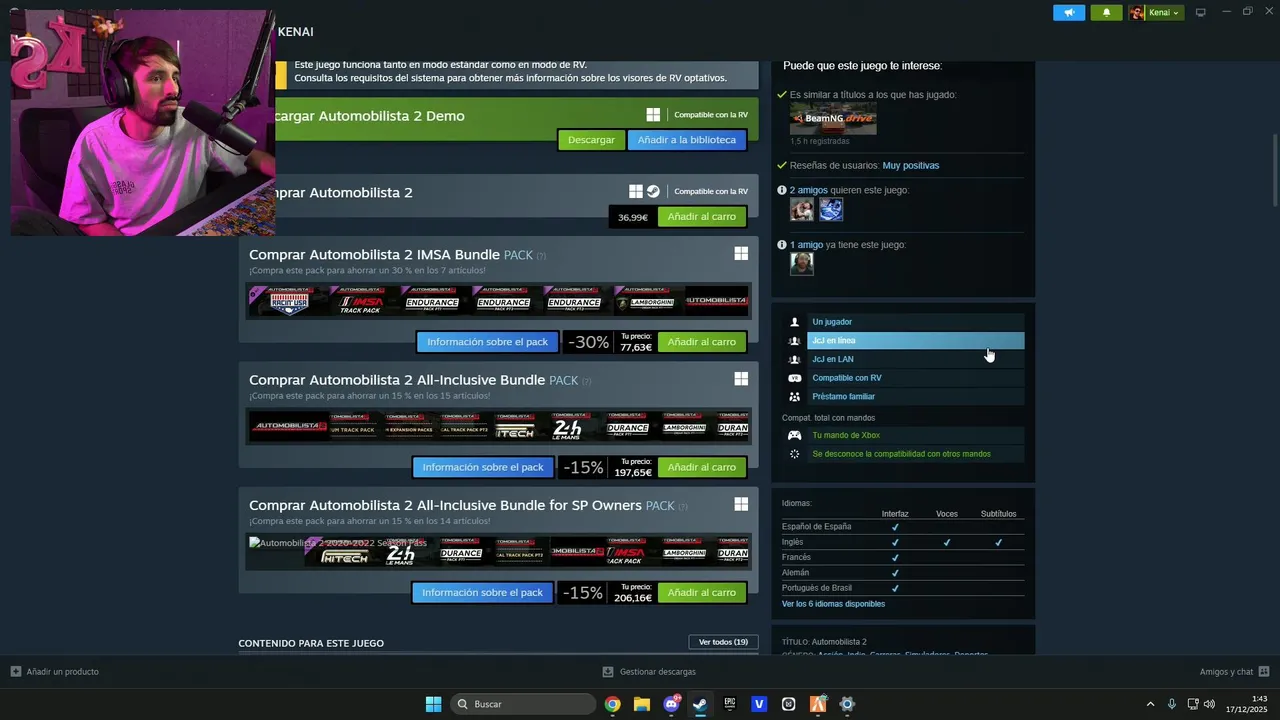Open Amigos y chat panel
Viewport: 1280px width, 720px height.
[x=1234, y=672]
